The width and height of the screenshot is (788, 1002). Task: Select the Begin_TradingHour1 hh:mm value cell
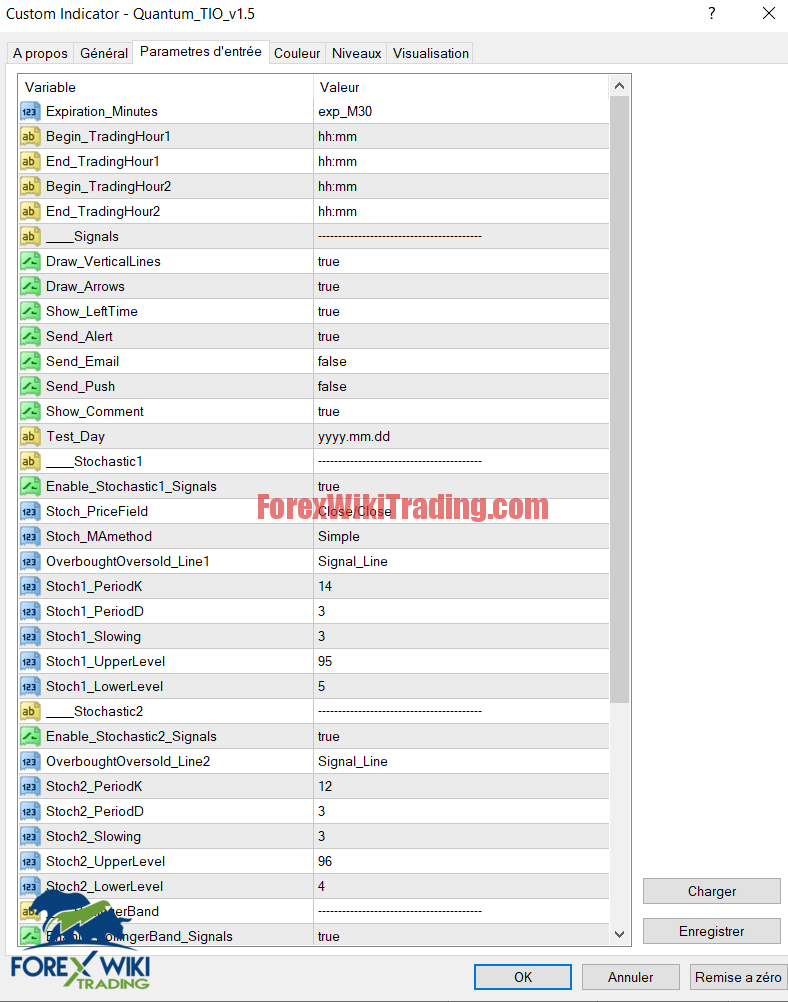click(x=461, y=137)
